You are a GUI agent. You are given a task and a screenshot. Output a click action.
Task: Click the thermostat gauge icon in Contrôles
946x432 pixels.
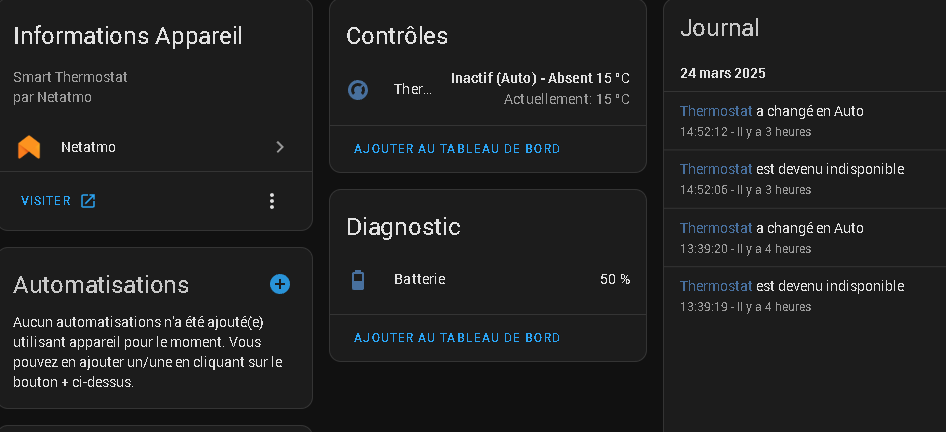pyautogui.click(x=358, y=89)
